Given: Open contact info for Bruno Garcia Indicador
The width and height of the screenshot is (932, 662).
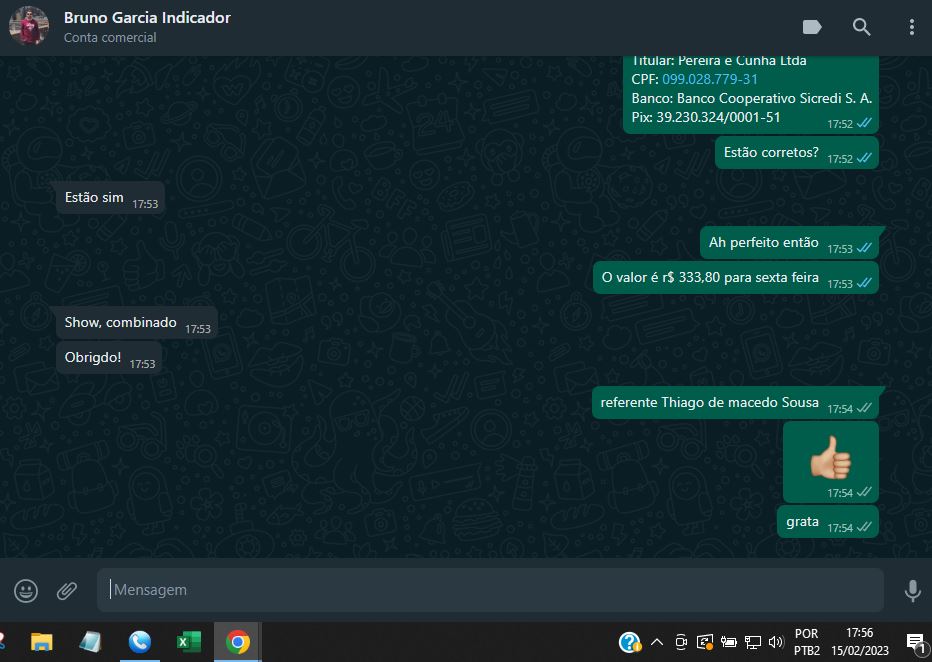Looking at the screenshot, I should (147, 18).
